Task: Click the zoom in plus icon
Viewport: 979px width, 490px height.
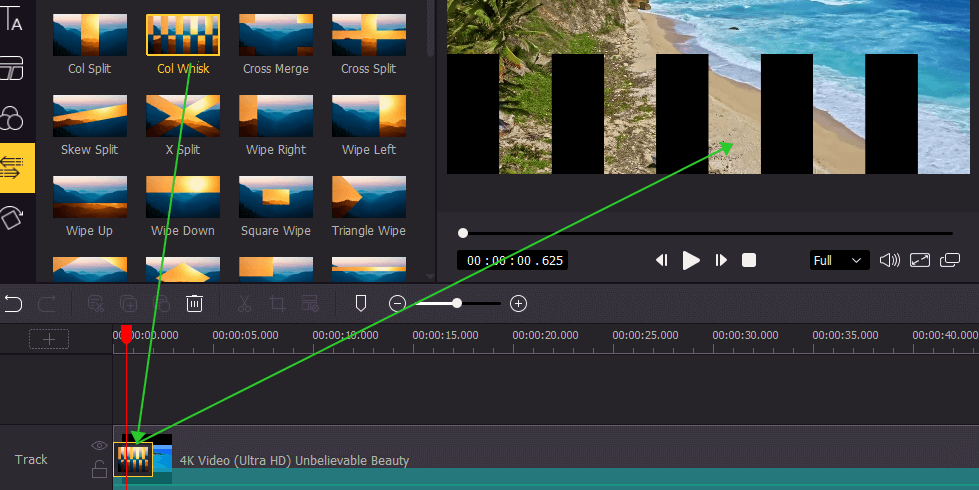Action: point(518,303)
